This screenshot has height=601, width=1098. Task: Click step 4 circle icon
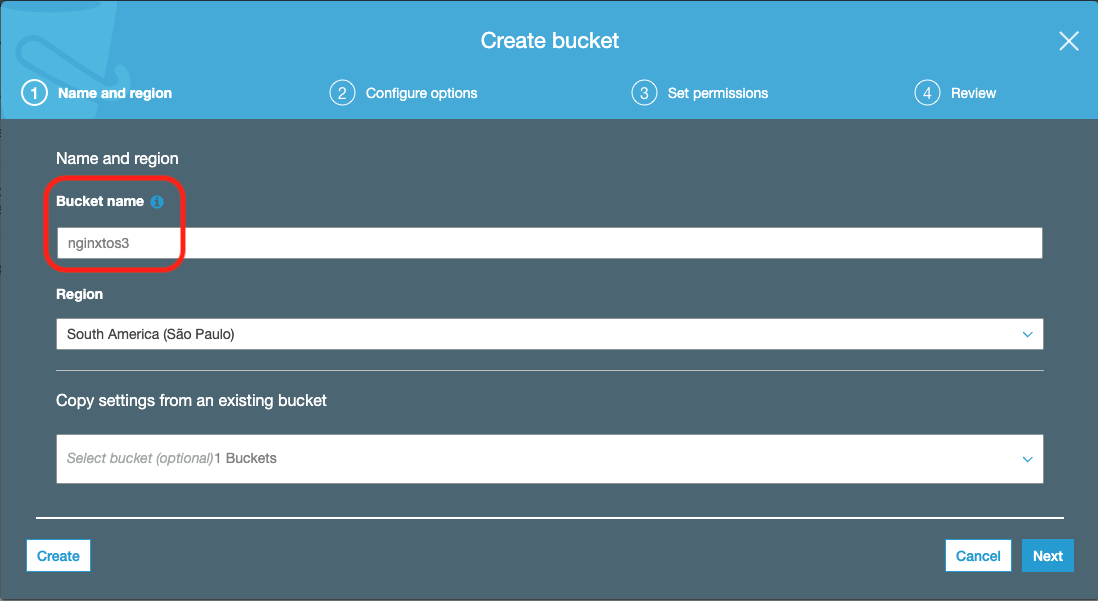[x=927, y=93]
